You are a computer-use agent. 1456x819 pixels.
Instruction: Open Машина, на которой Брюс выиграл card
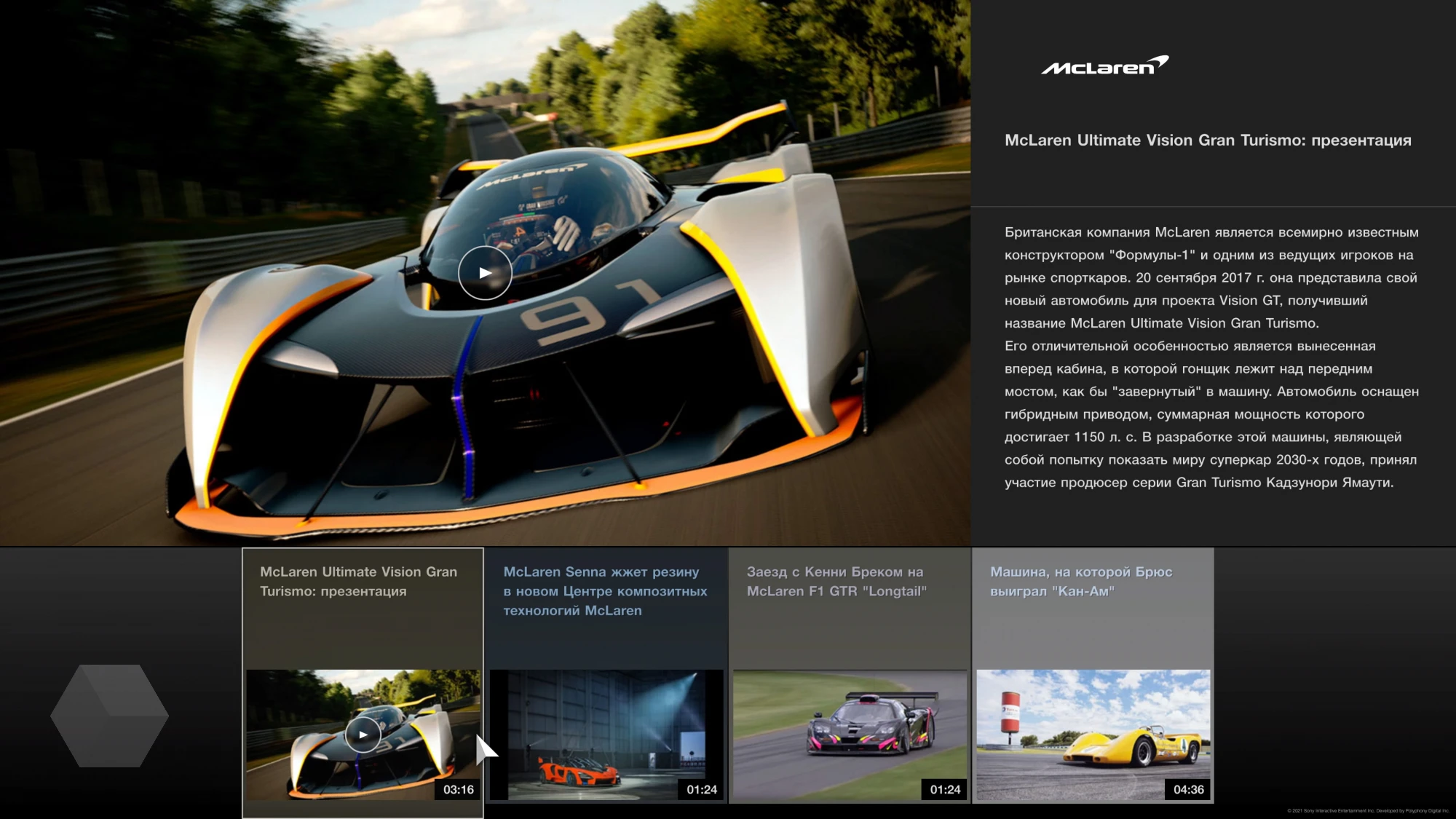tap(1093, 676)
